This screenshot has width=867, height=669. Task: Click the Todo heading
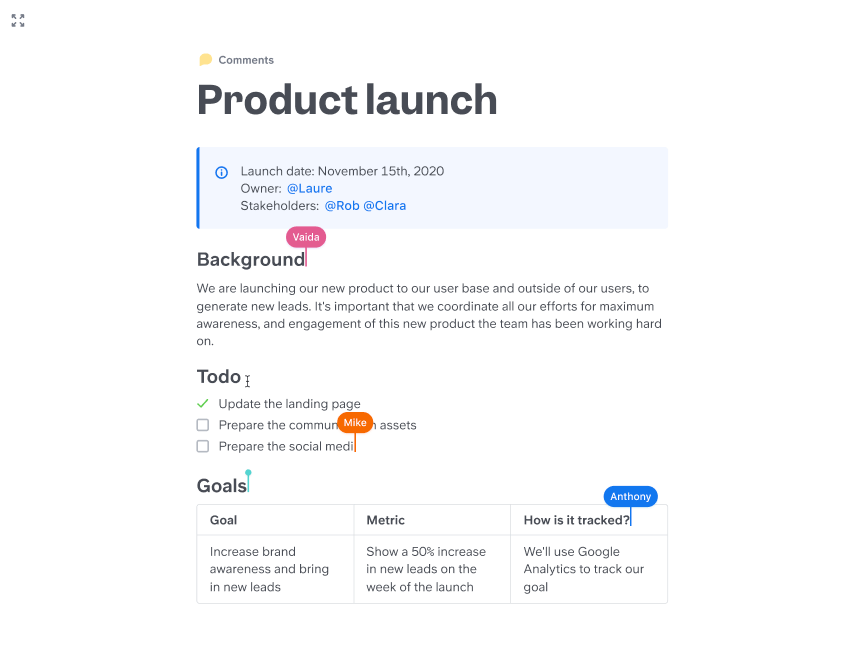click(x=219, y=377)
